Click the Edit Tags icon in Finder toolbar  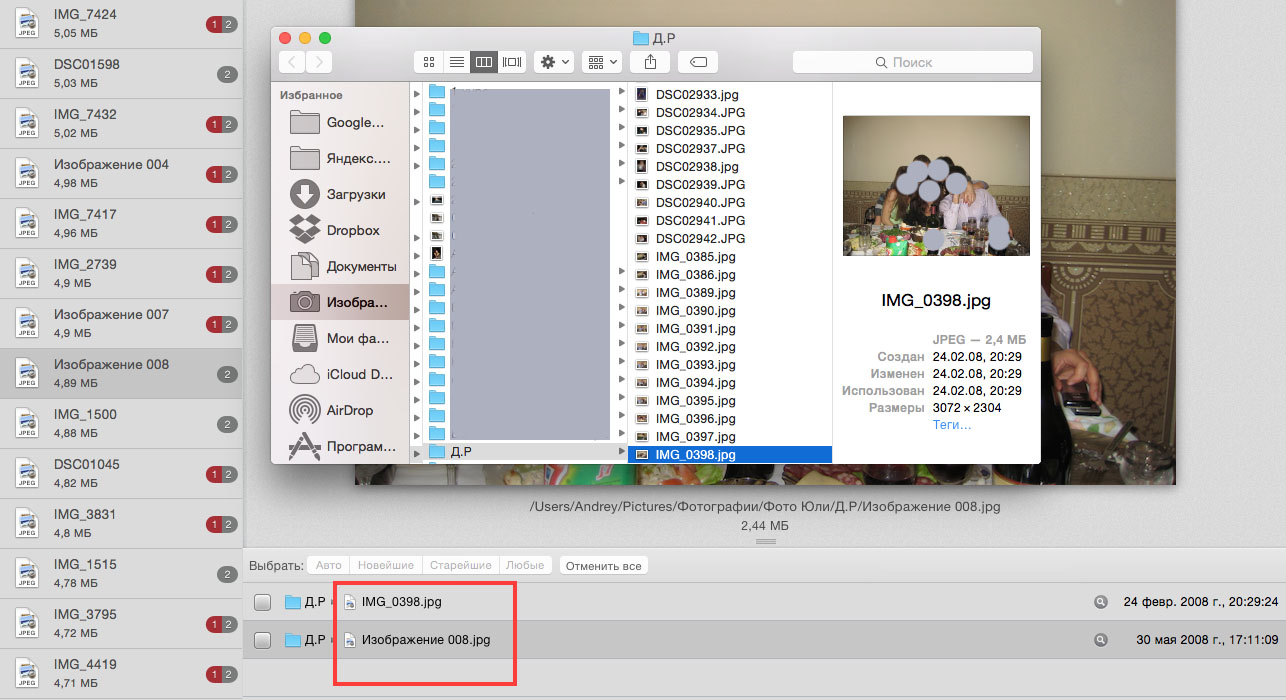tap(698, 62)
